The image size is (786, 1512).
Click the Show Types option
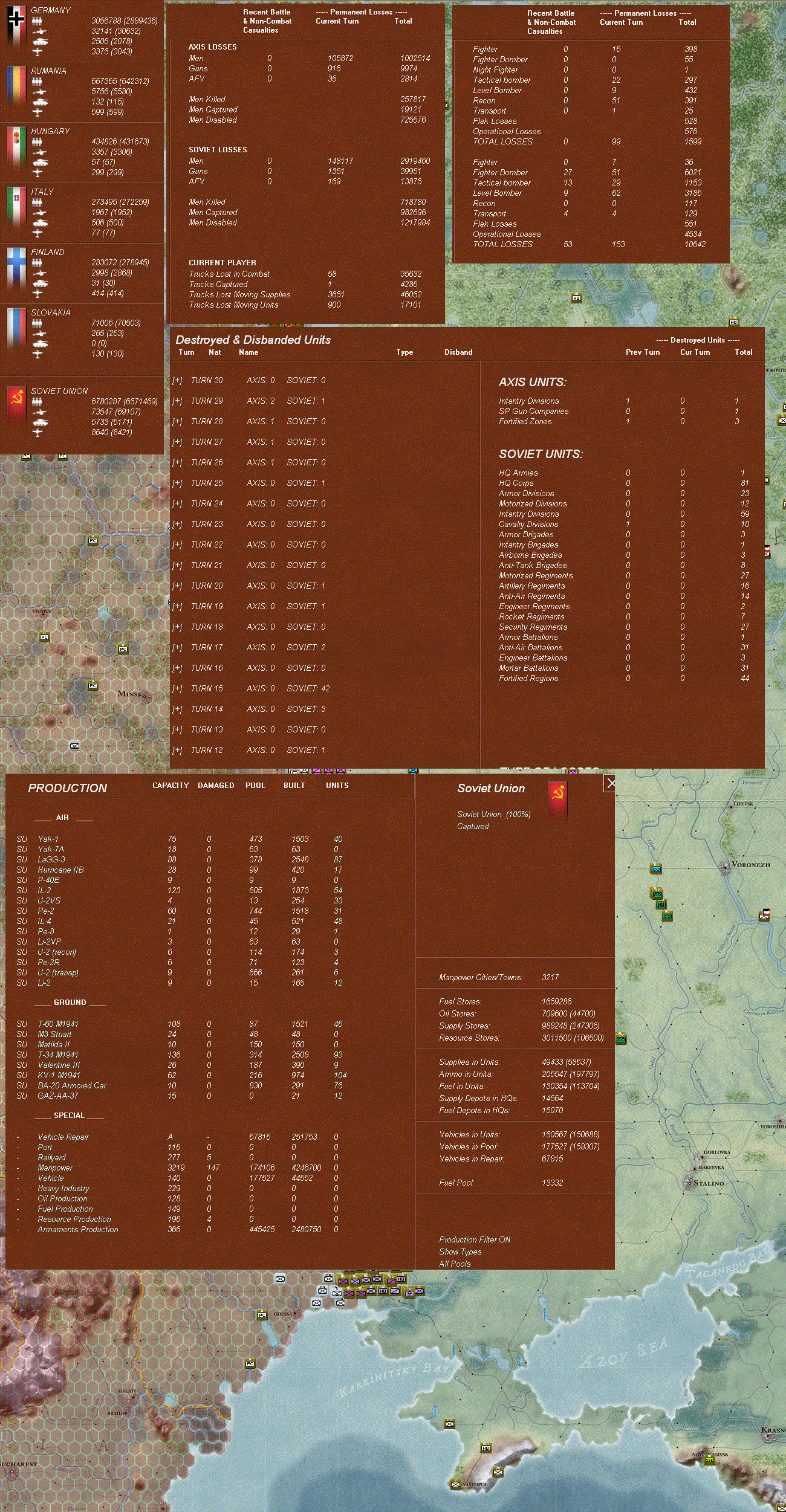pyautogui.click(x=460, y=1252)
